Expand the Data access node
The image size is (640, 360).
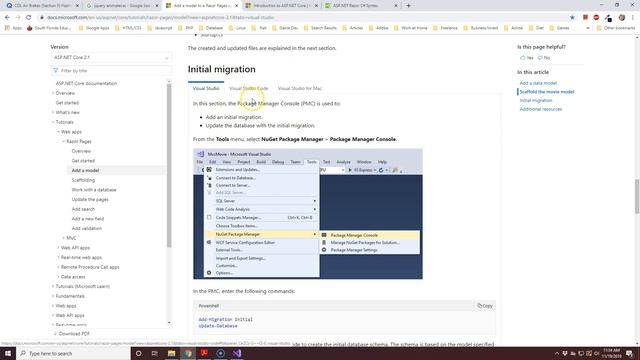click(58, 277)
